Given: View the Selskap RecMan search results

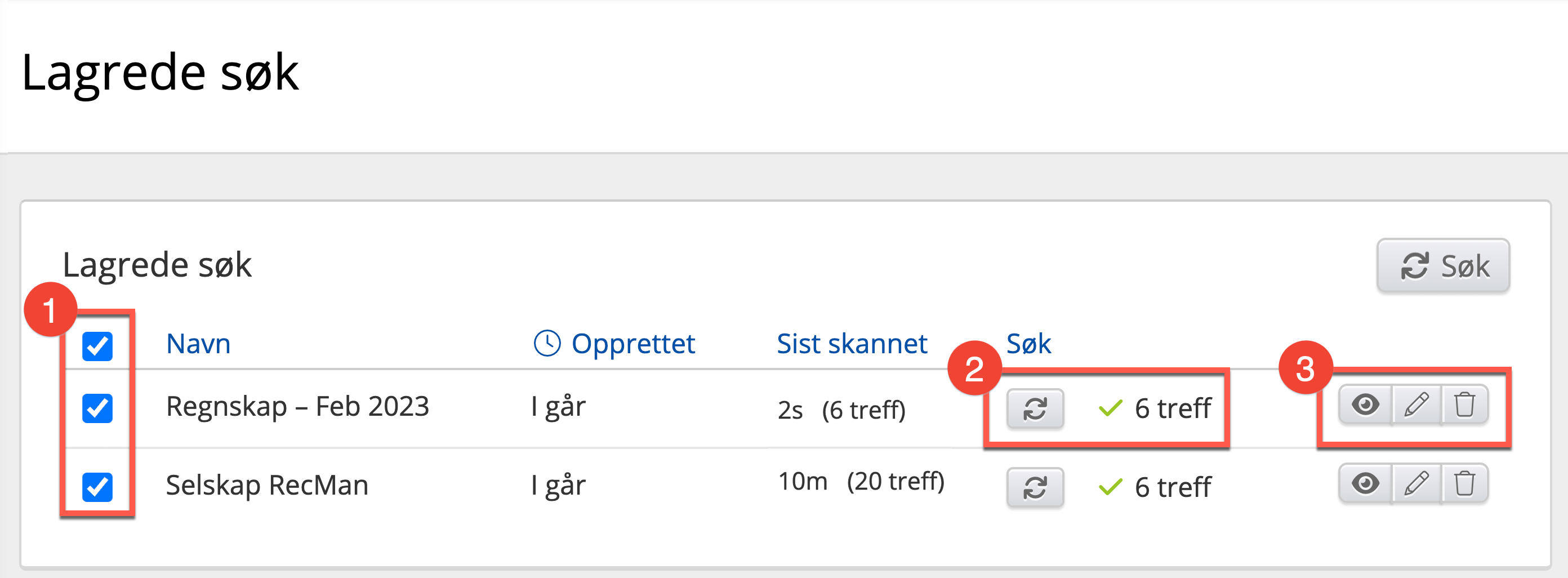Looking at the screenshot, I should [1365, 483].
